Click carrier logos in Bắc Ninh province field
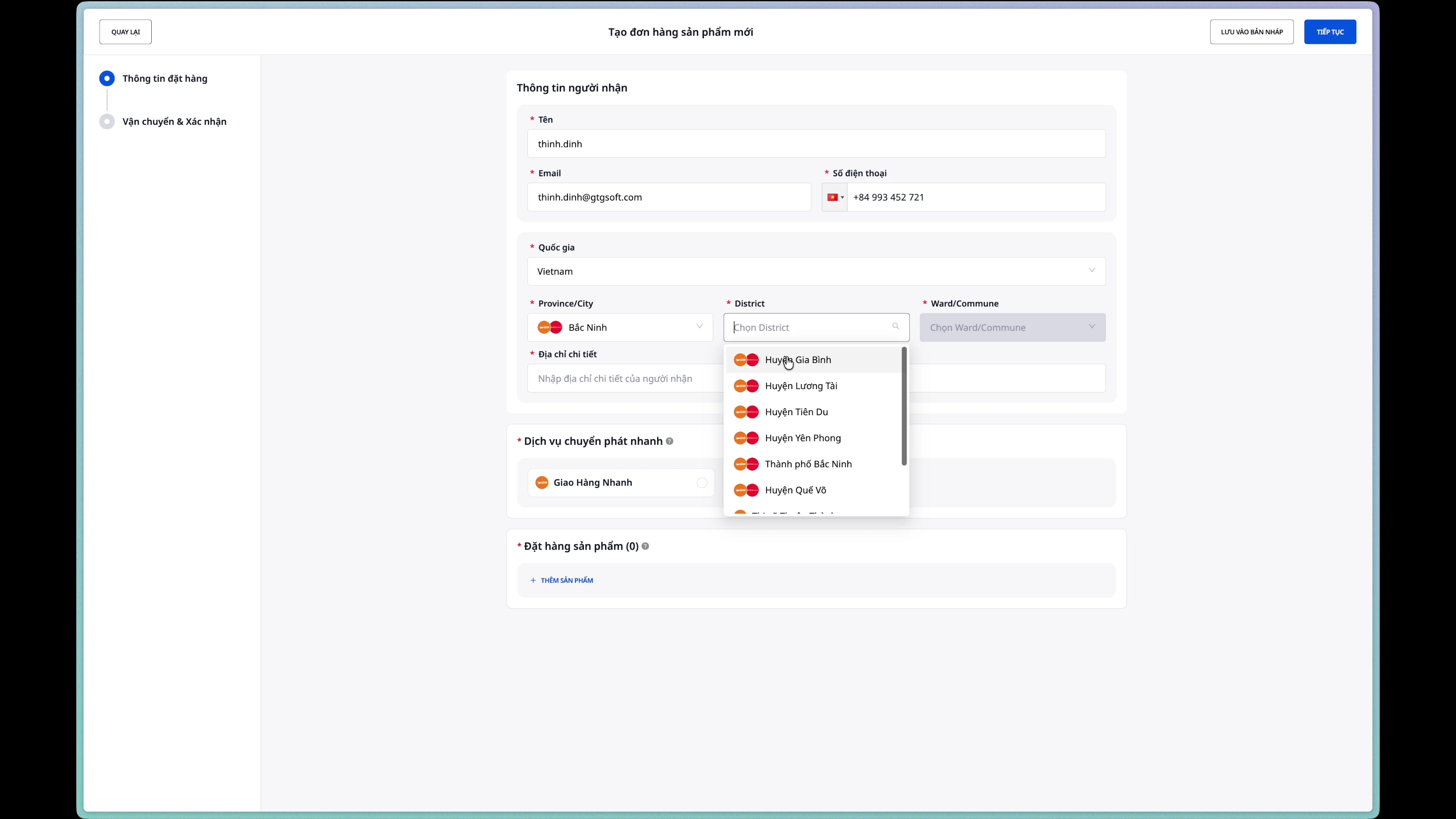This screenshot has width=1456, height=819. (x=549, y=327)
